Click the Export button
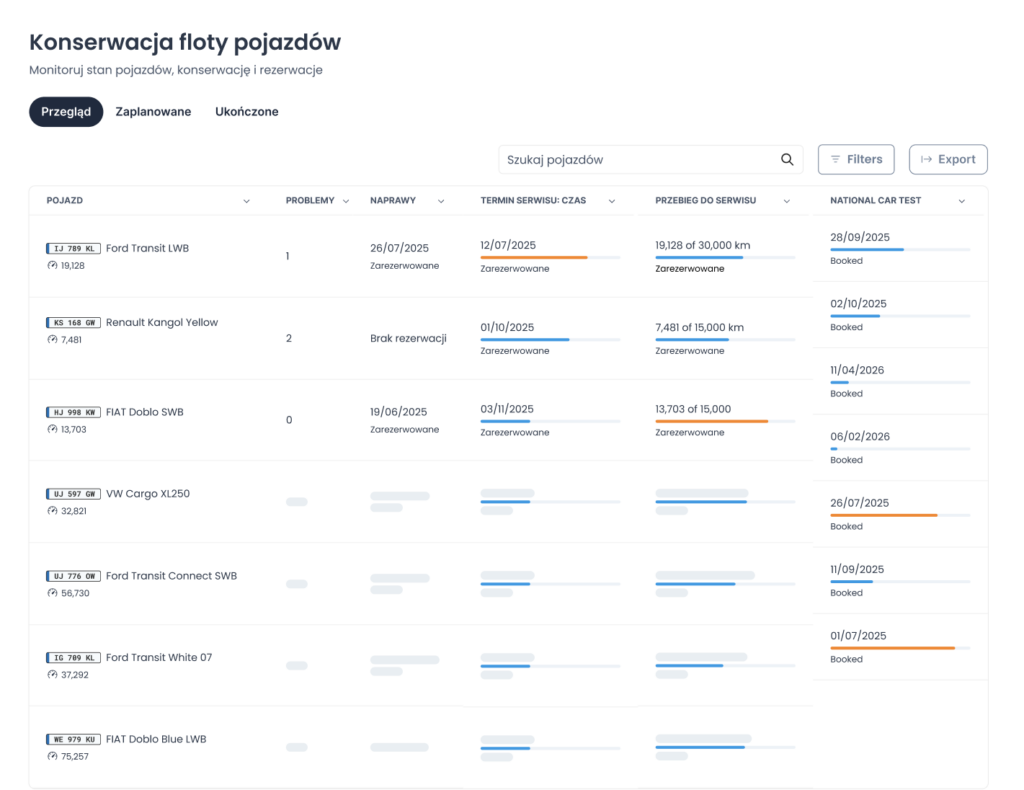 (x=948, y=159)
